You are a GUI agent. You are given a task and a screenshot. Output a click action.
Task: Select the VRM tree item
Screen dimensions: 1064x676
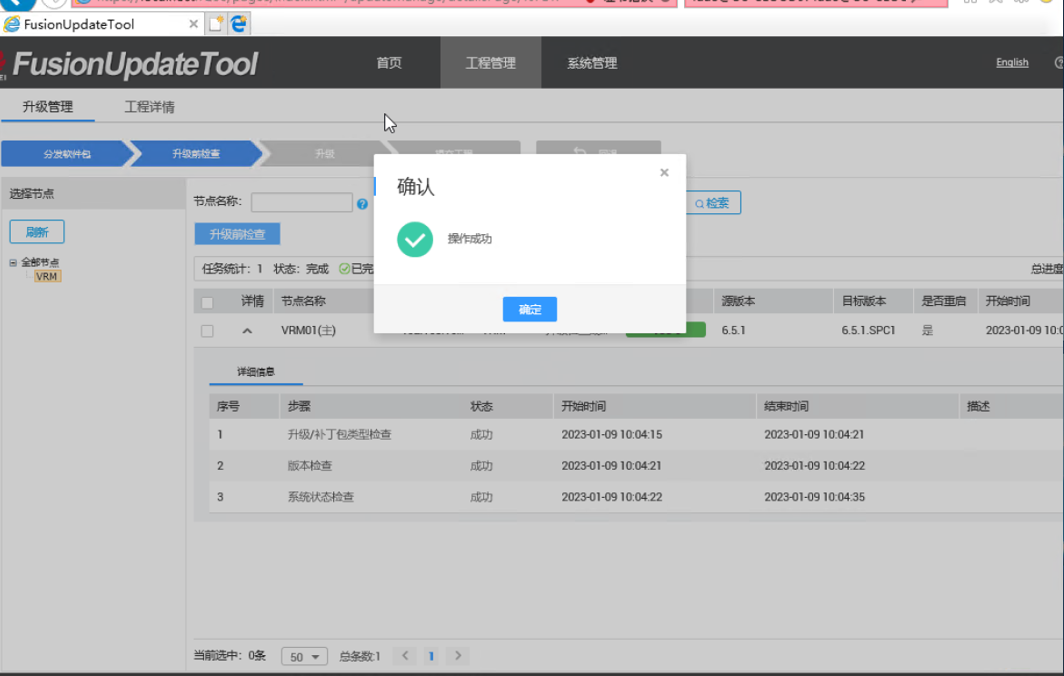47,276
